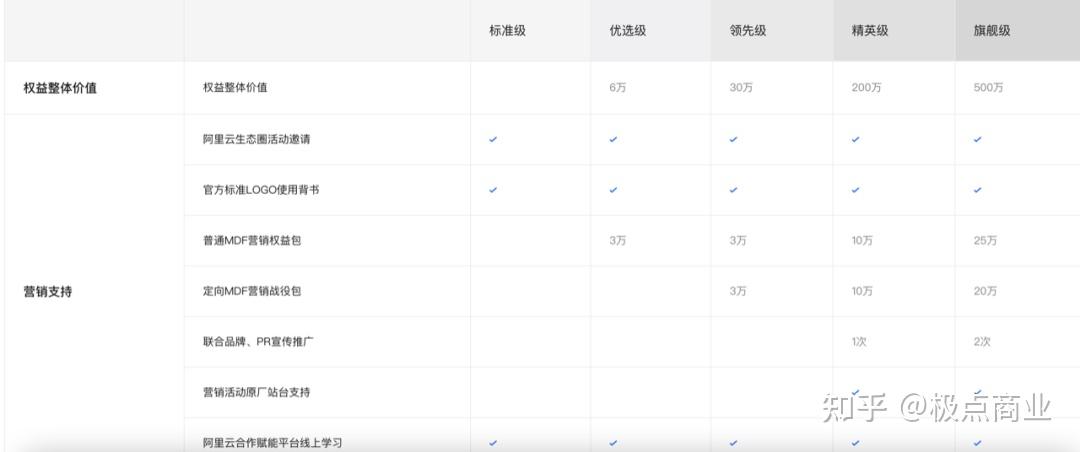Click 旗舰级 checkmark in 官方标准LOGO使用背书 row

coord(977,190)
